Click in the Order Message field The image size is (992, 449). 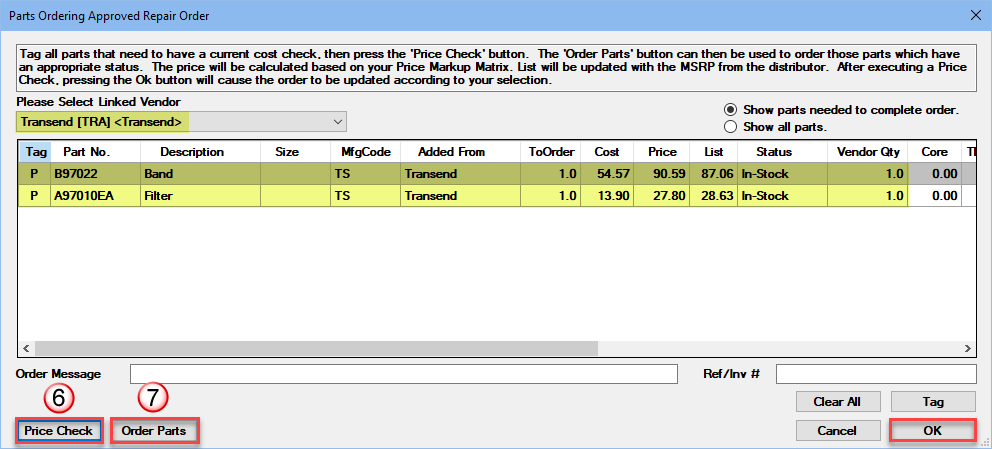pyautogui.click(x=404, y=374)
